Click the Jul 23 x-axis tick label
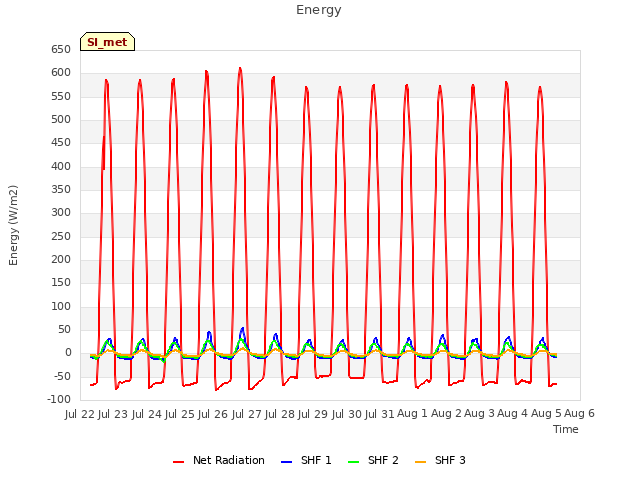Viewport: 640px width, 480px height. pos(113,414)
